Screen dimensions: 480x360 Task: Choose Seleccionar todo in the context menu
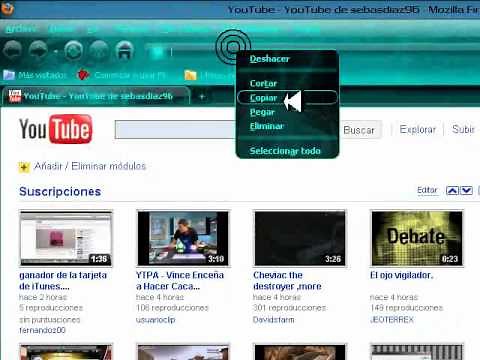click(285, 151)
